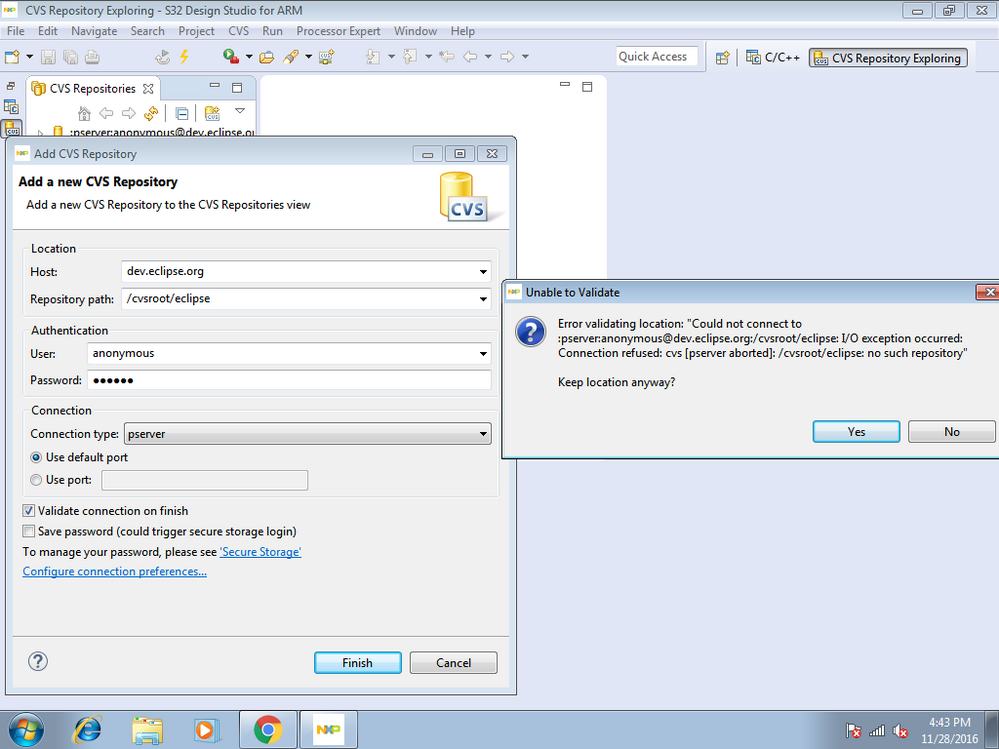The width and height of the screenshot is (999, 749).
Task: Open the Project menu
Action: tap(196, 31)
